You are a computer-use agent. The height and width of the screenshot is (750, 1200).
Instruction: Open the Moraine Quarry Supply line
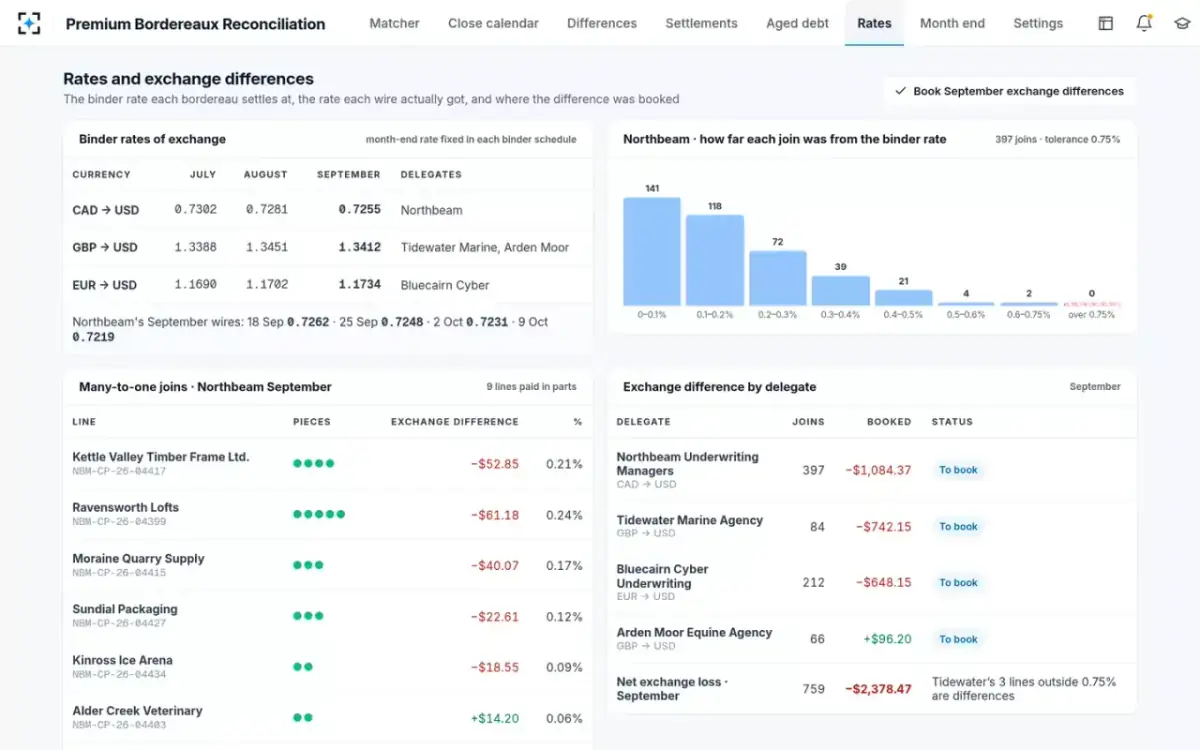point(328,565)
